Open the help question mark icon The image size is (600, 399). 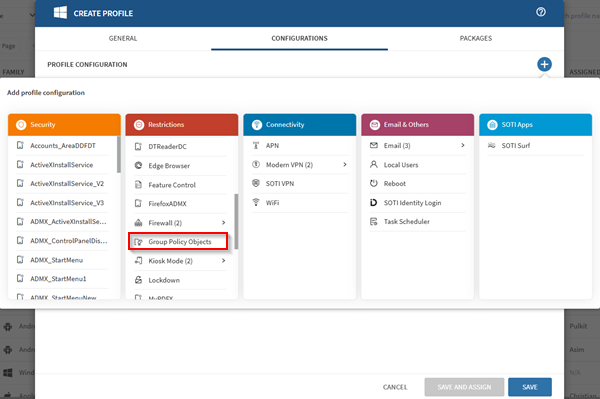(541, 12)
